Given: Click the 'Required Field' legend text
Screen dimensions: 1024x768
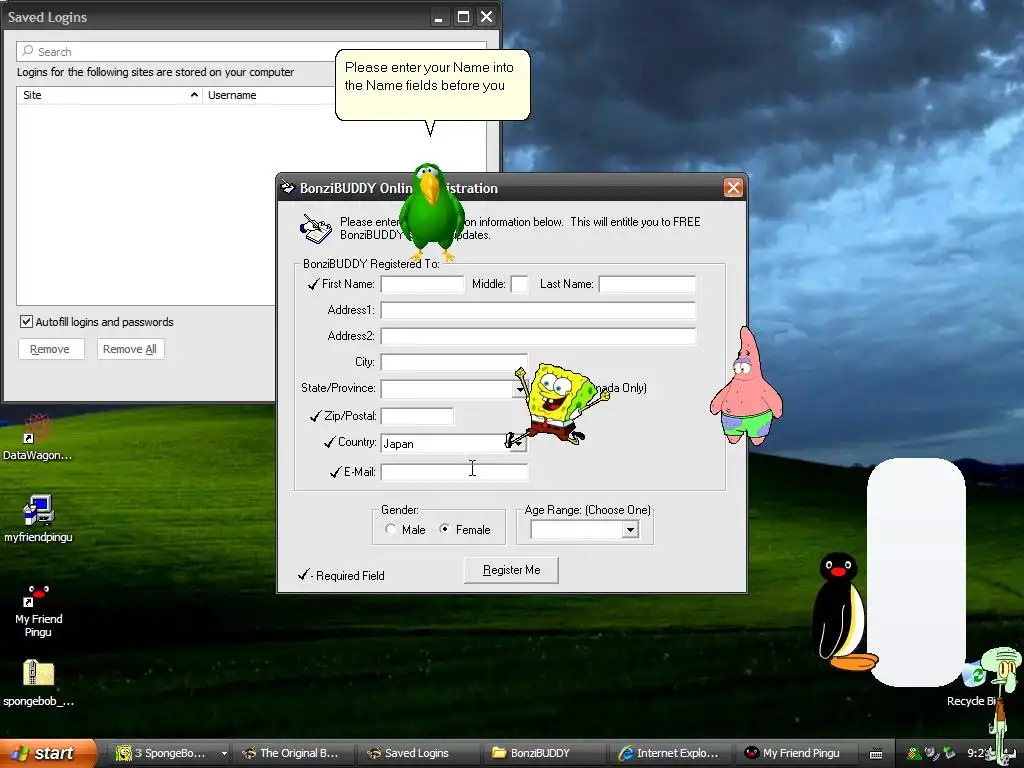Looking at the screenshot, I should pos(350,575).
